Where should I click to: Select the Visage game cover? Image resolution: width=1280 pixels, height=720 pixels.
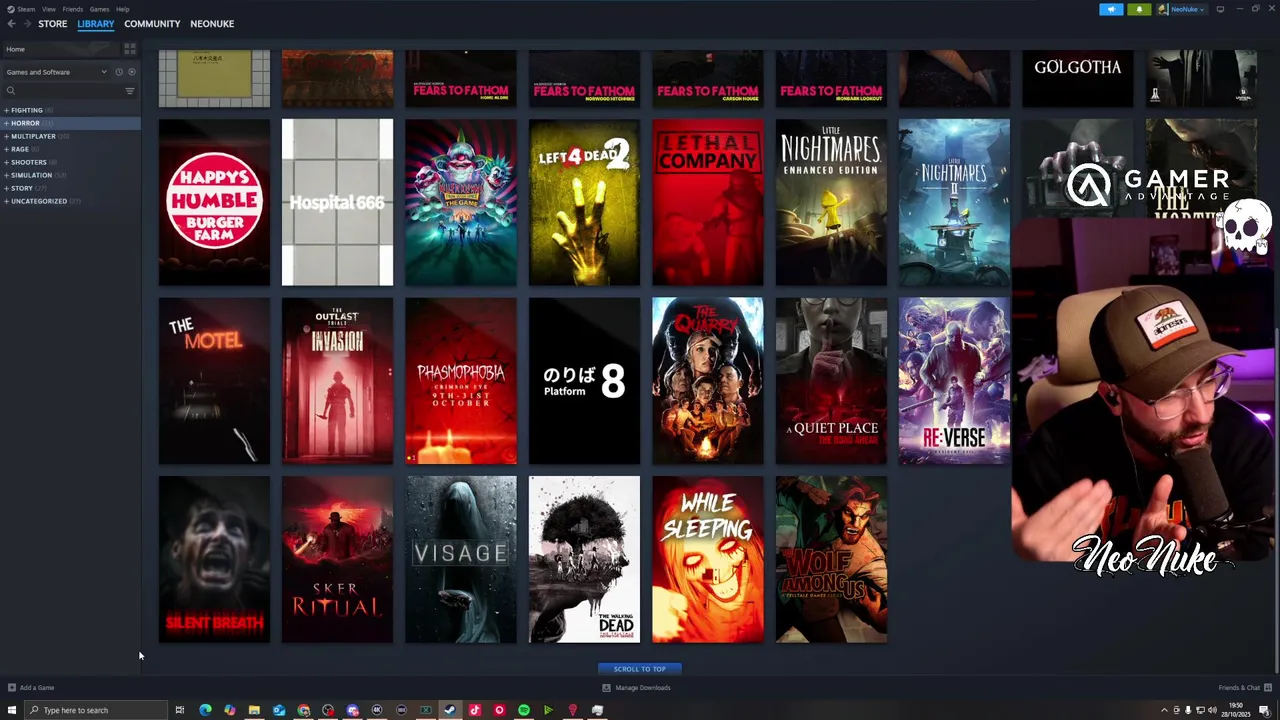coord(461,559)
